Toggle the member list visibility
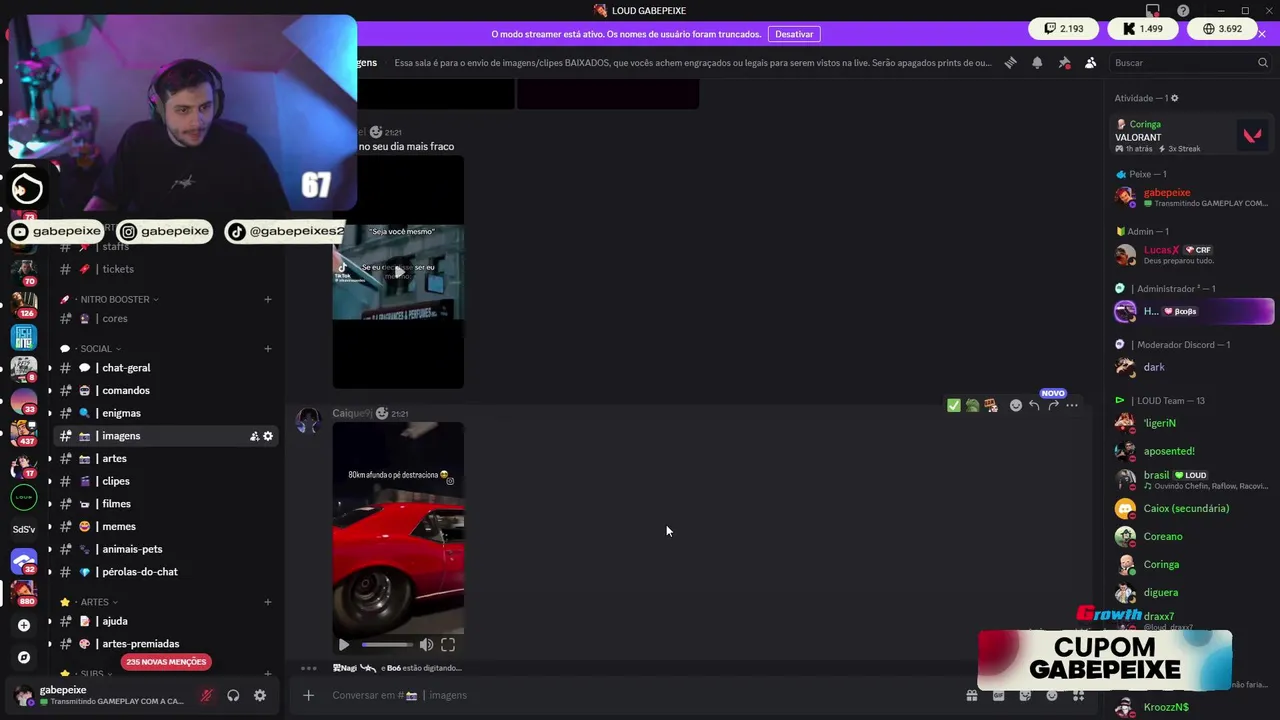The width and height of the screenshot is (1280, 720). coord(1090,62)
